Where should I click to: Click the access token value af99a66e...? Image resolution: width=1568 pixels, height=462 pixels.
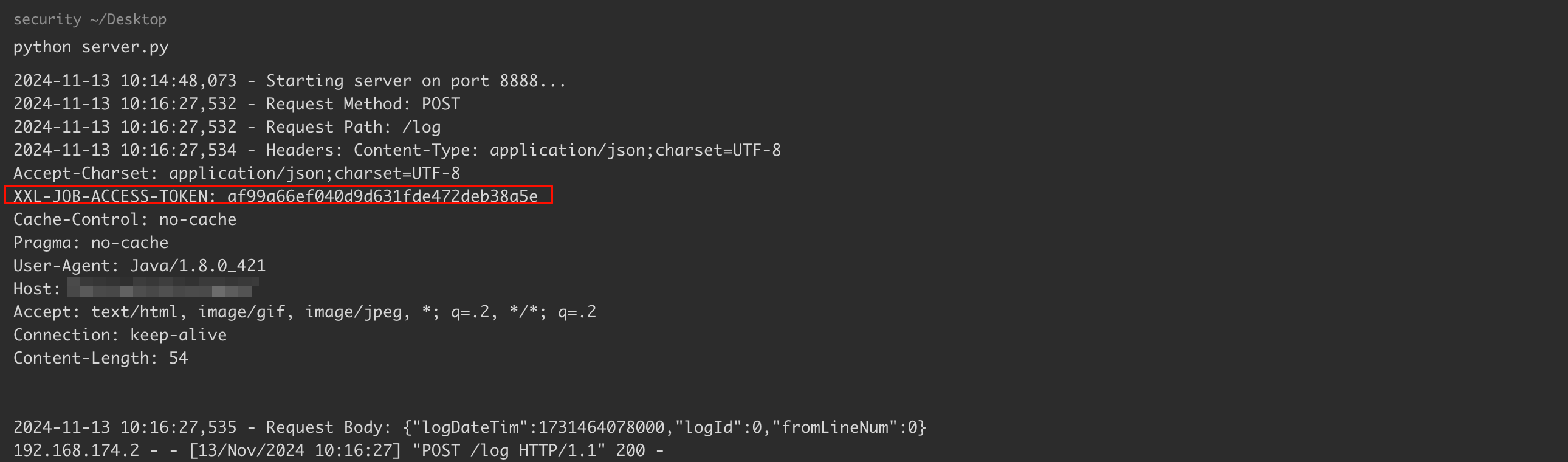382,196
